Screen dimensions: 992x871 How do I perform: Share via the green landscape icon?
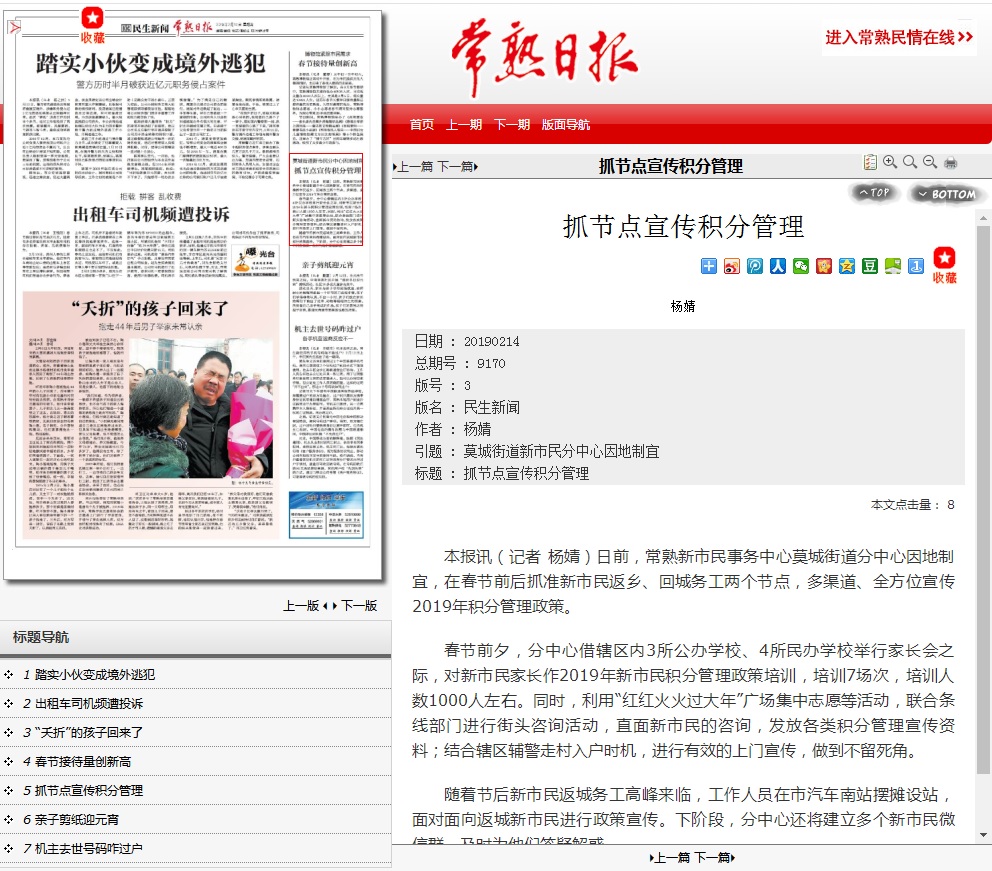pos(893,266)
